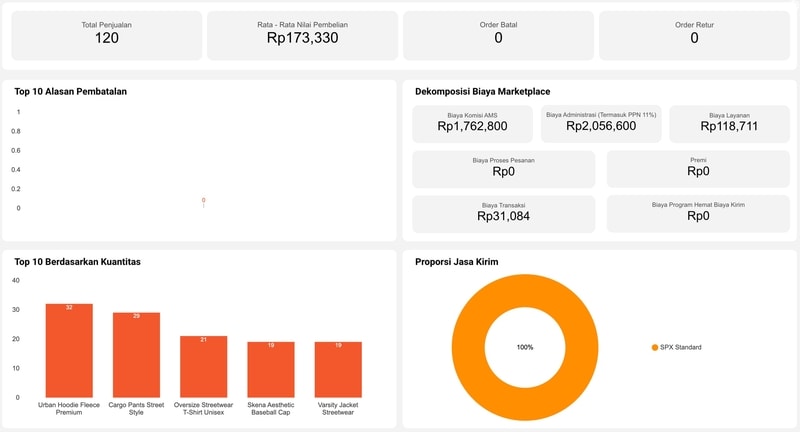
Task: Click the Urban Hoodie Fleece Premium bar
Action: (x=69, y=350)
